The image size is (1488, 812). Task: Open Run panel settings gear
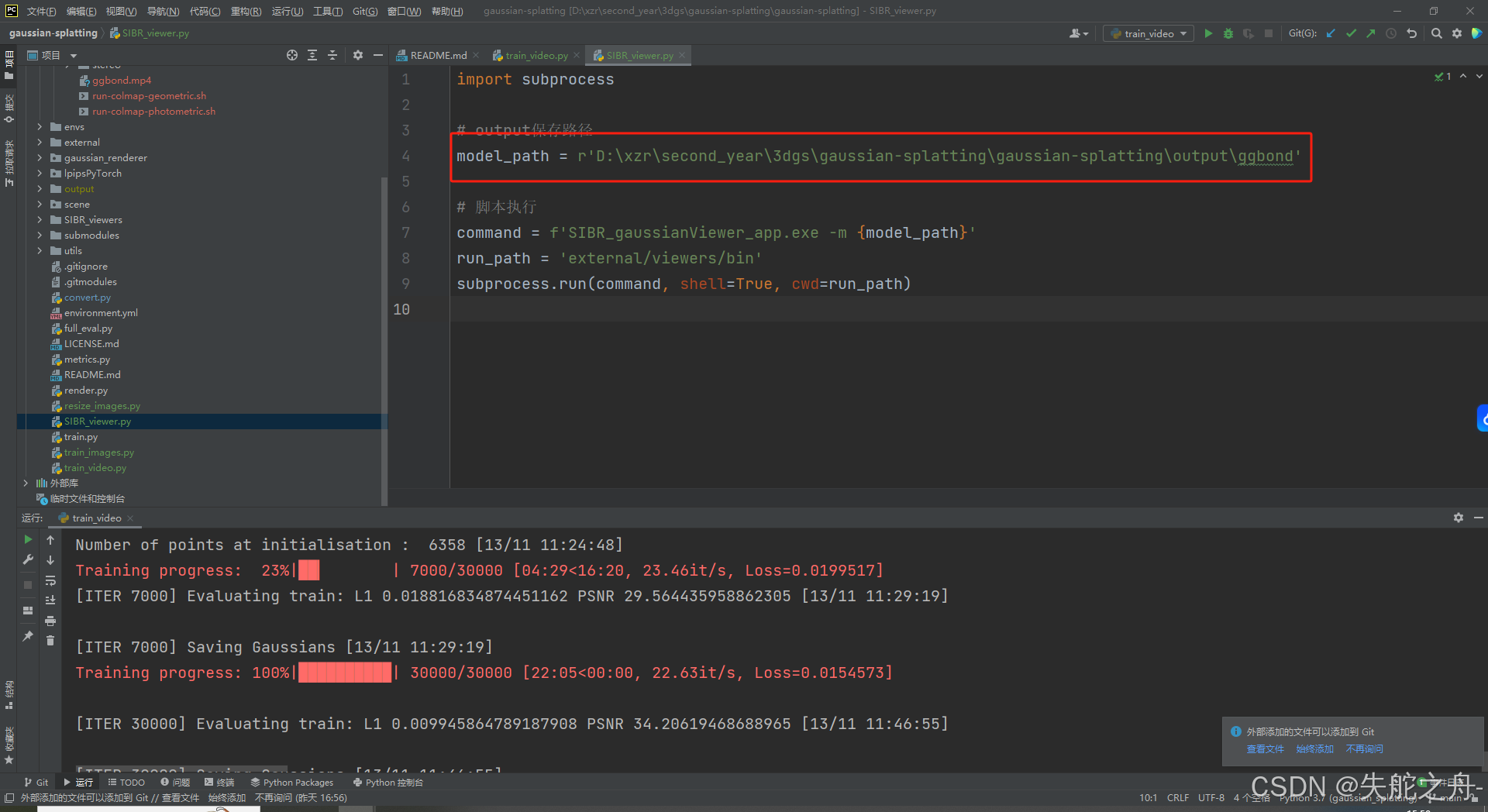coord(1459,518)
